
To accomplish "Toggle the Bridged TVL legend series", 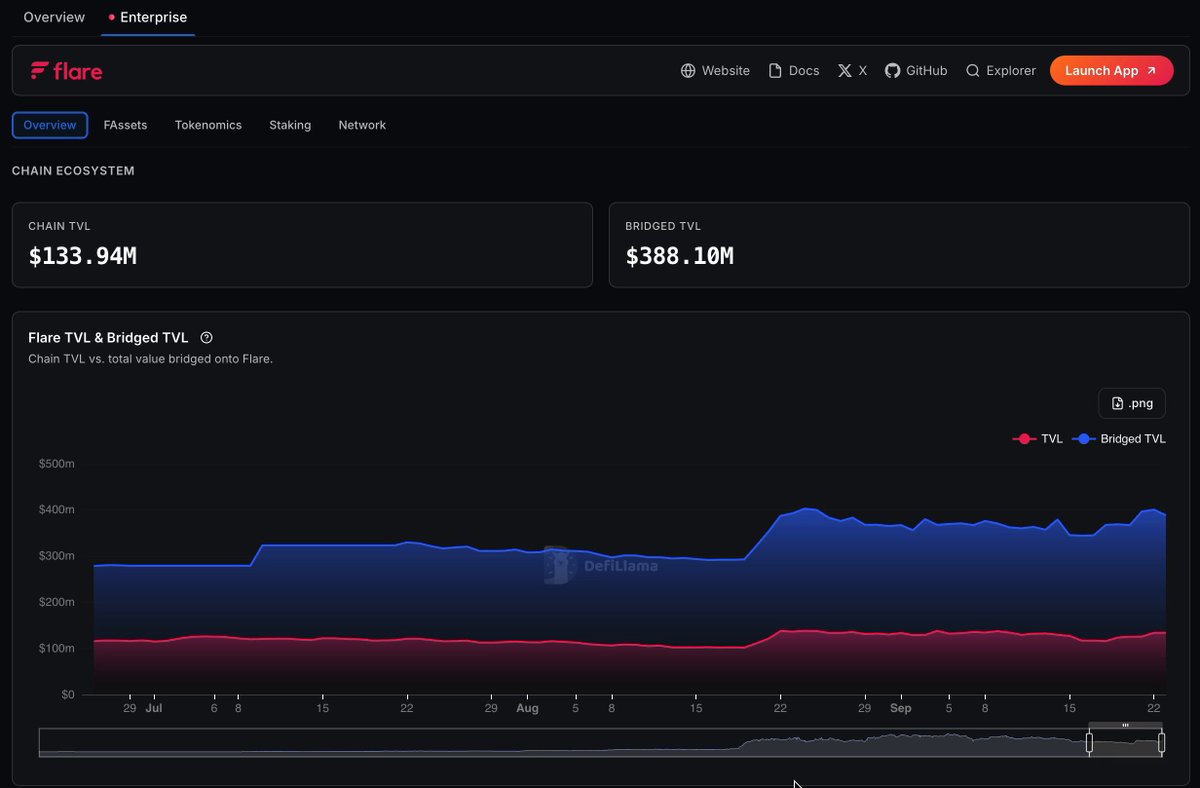I will pos(1119,439).
